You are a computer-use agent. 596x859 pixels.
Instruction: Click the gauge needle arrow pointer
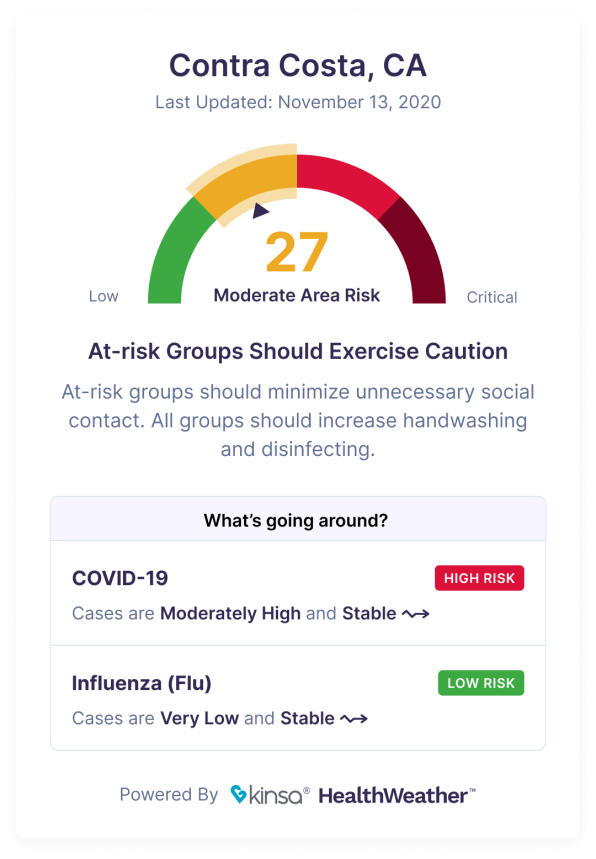tap(260, 210)
